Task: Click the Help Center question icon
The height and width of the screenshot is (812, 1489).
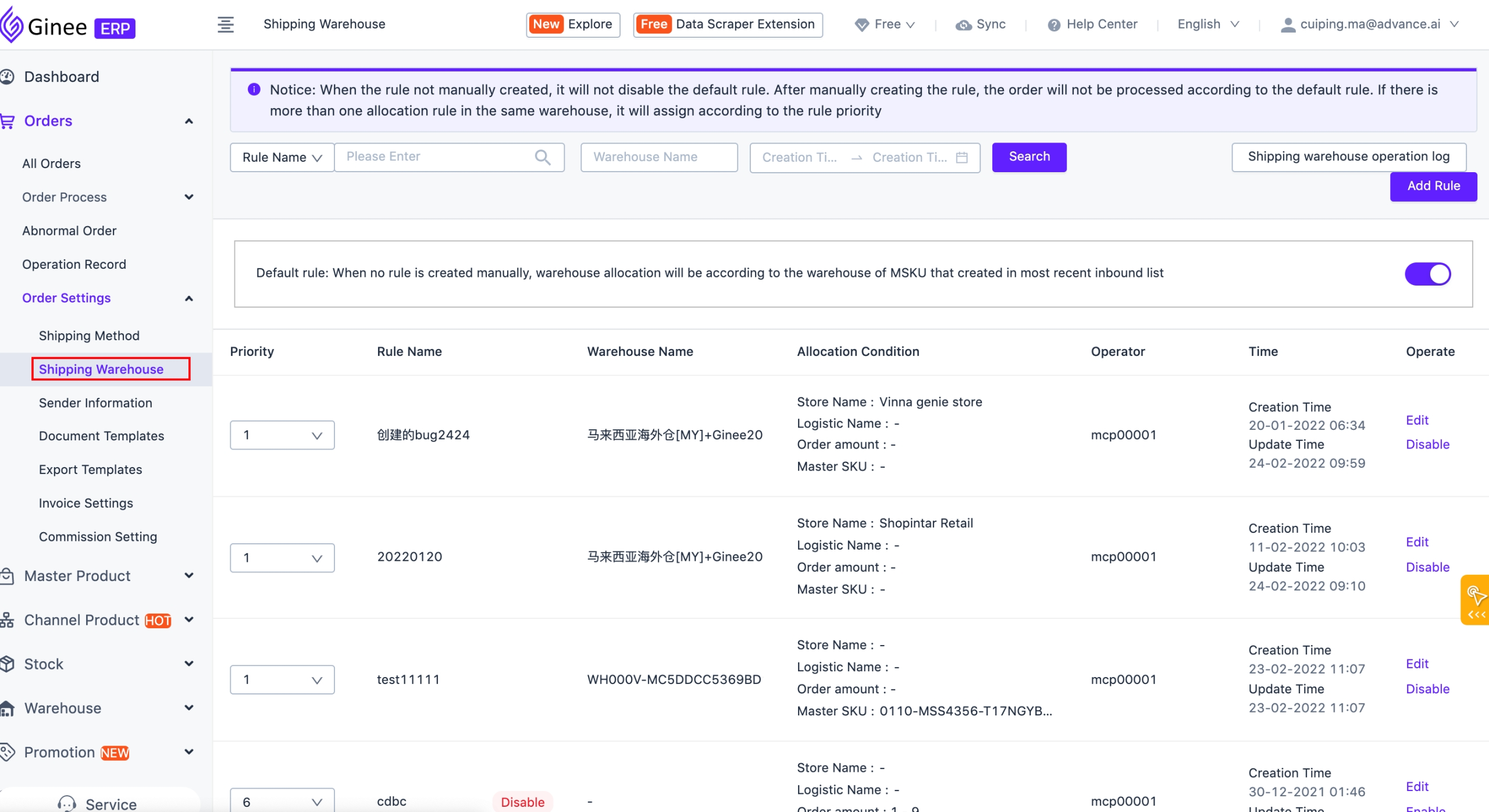Action: (x=1053, y=25)
